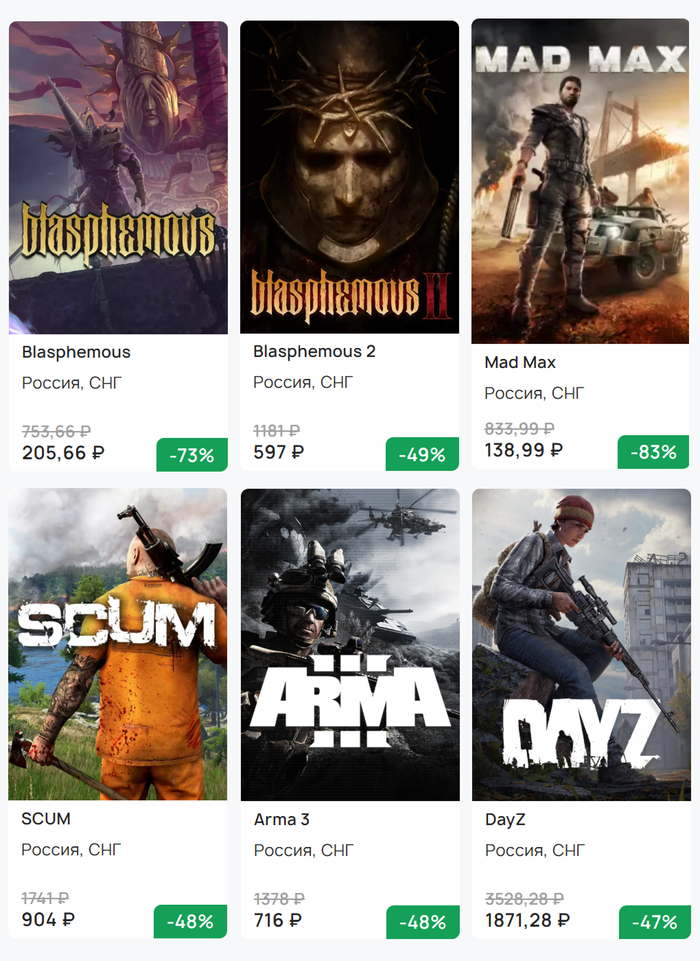The height and width of the screenshot is (961, 700).
Task: Click the DayZ product title
Action: 505,820
